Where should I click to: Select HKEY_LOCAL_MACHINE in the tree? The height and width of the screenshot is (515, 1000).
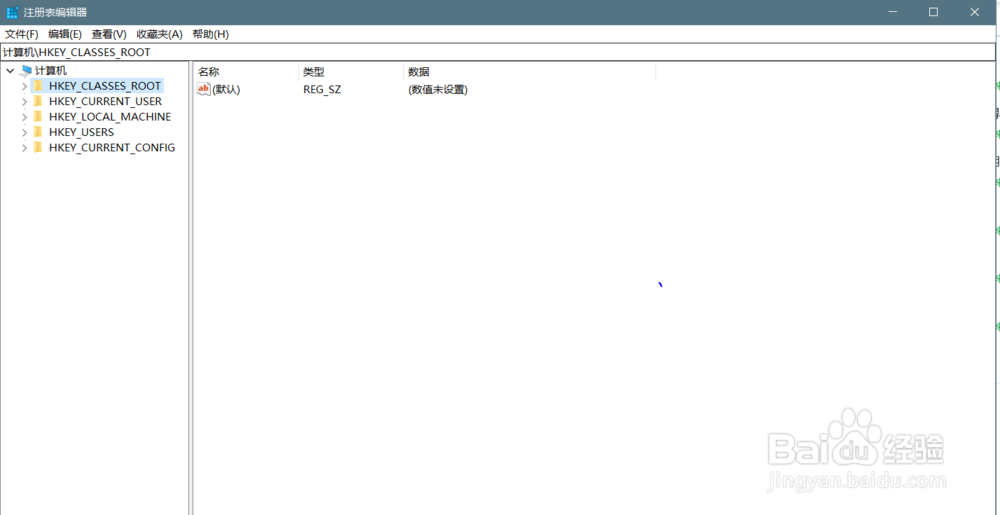pos(110,117)
